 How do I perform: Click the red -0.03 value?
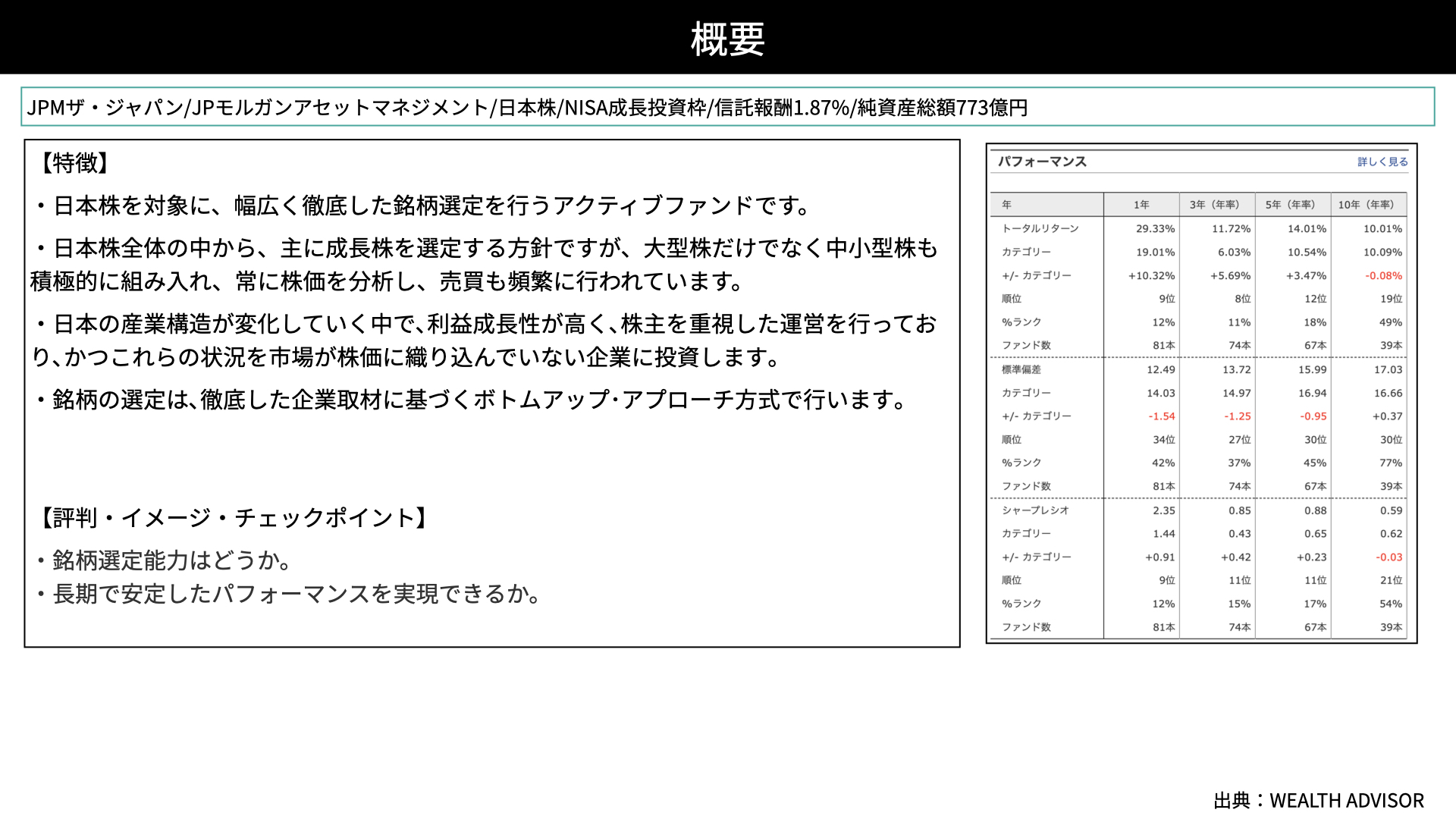[1389, 557]
